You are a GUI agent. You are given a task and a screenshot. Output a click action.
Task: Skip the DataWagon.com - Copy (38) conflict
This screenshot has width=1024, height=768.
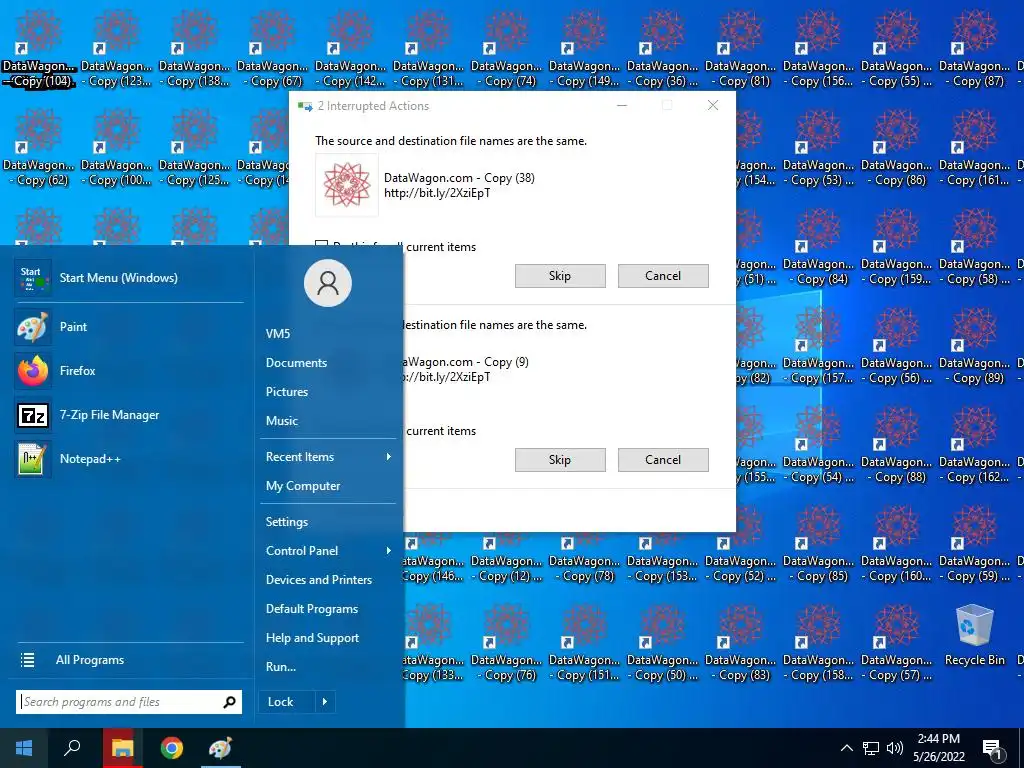(x=560, y=276)
